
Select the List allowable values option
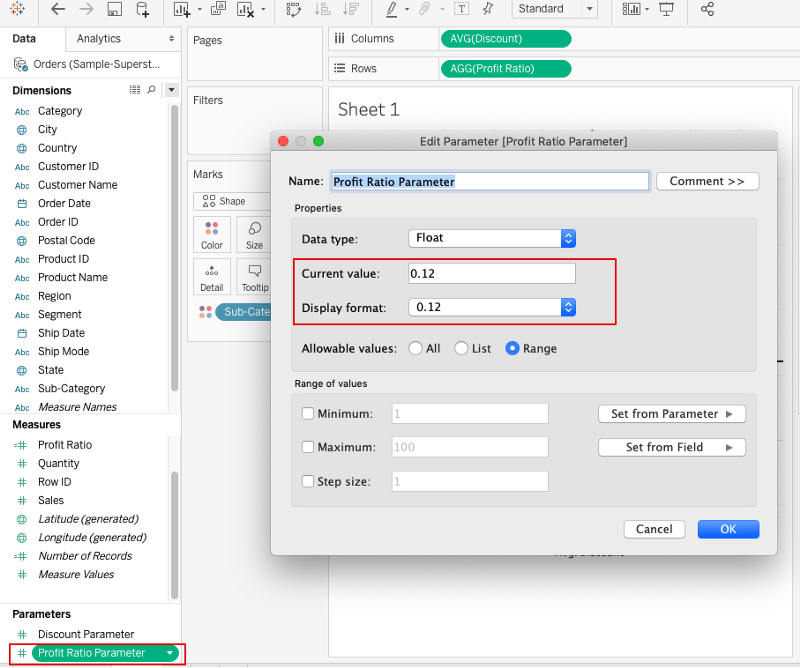click(461, 349)
